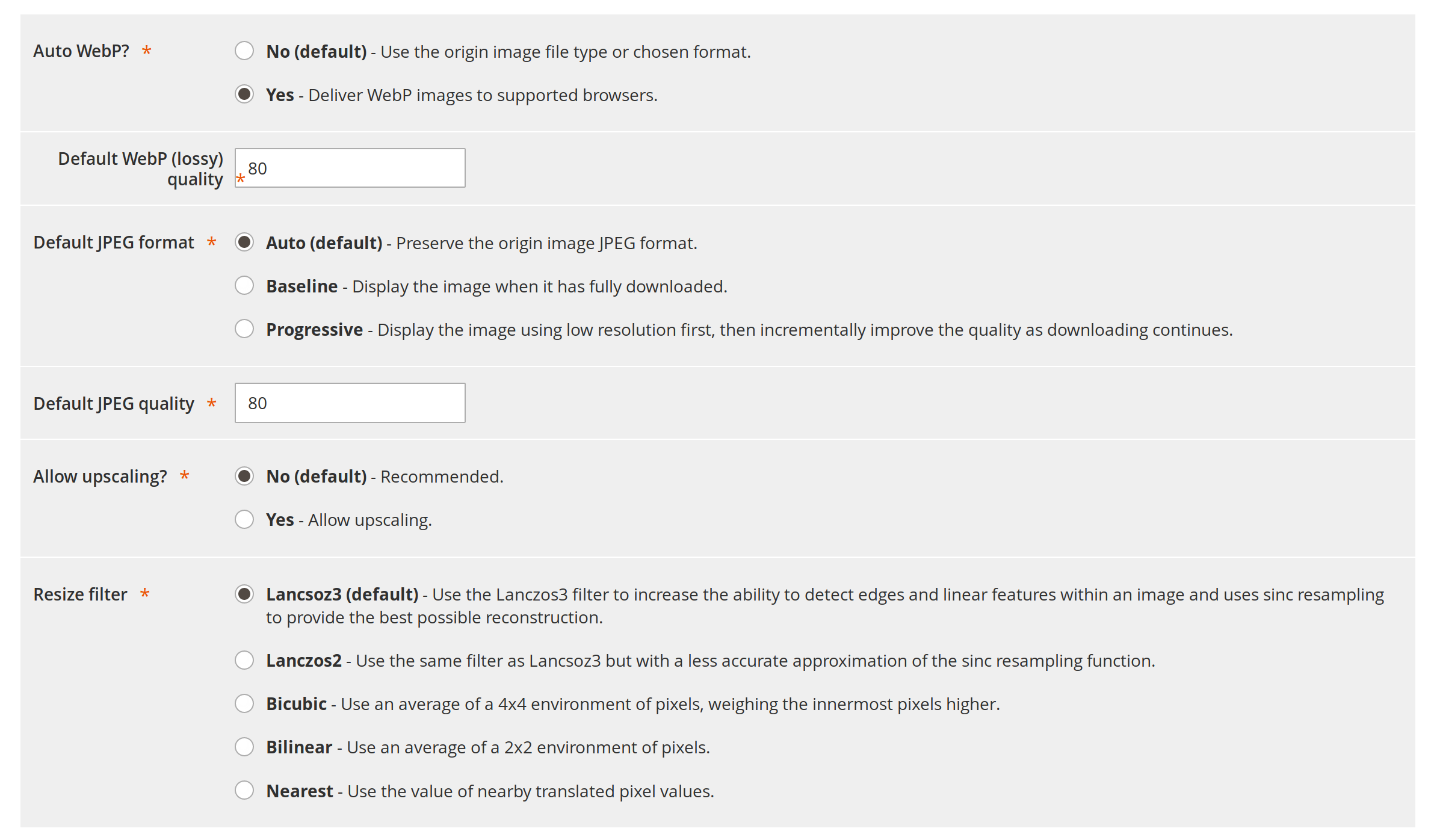Click the "Default JPEG quality" label
This screenshot has width=1431, height=840.
click(x=113, y=403)
